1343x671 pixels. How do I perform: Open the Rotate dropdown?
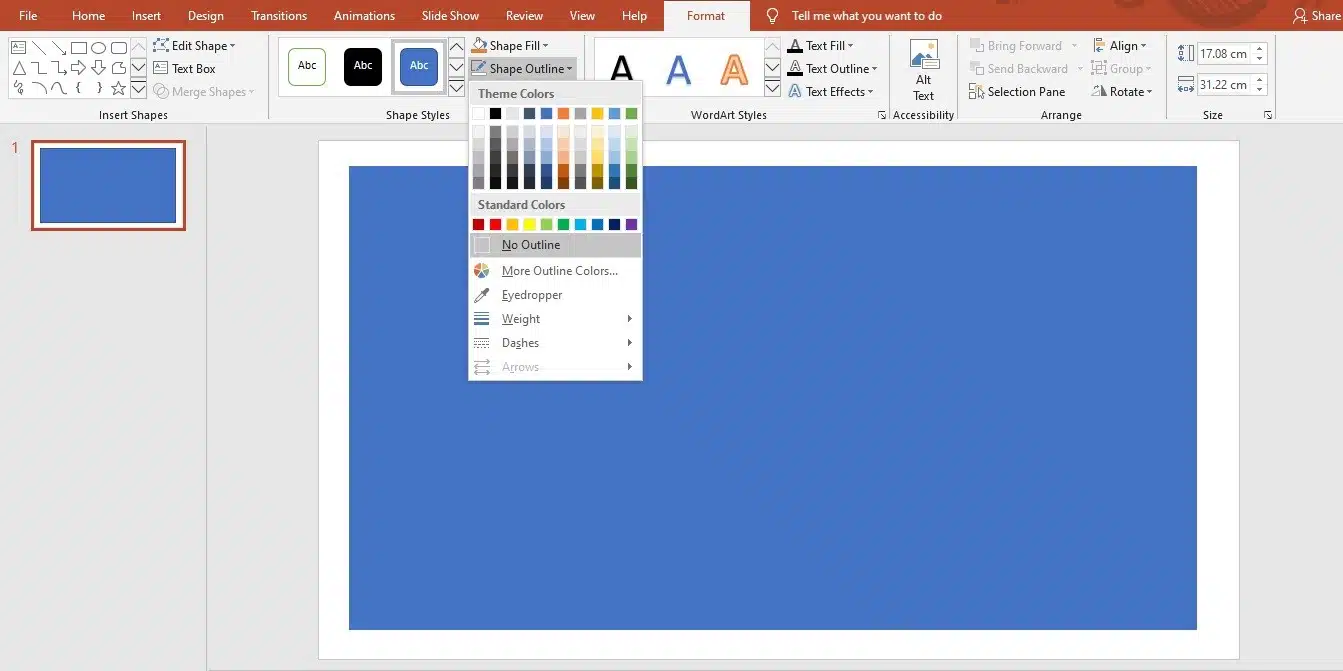1123,91
